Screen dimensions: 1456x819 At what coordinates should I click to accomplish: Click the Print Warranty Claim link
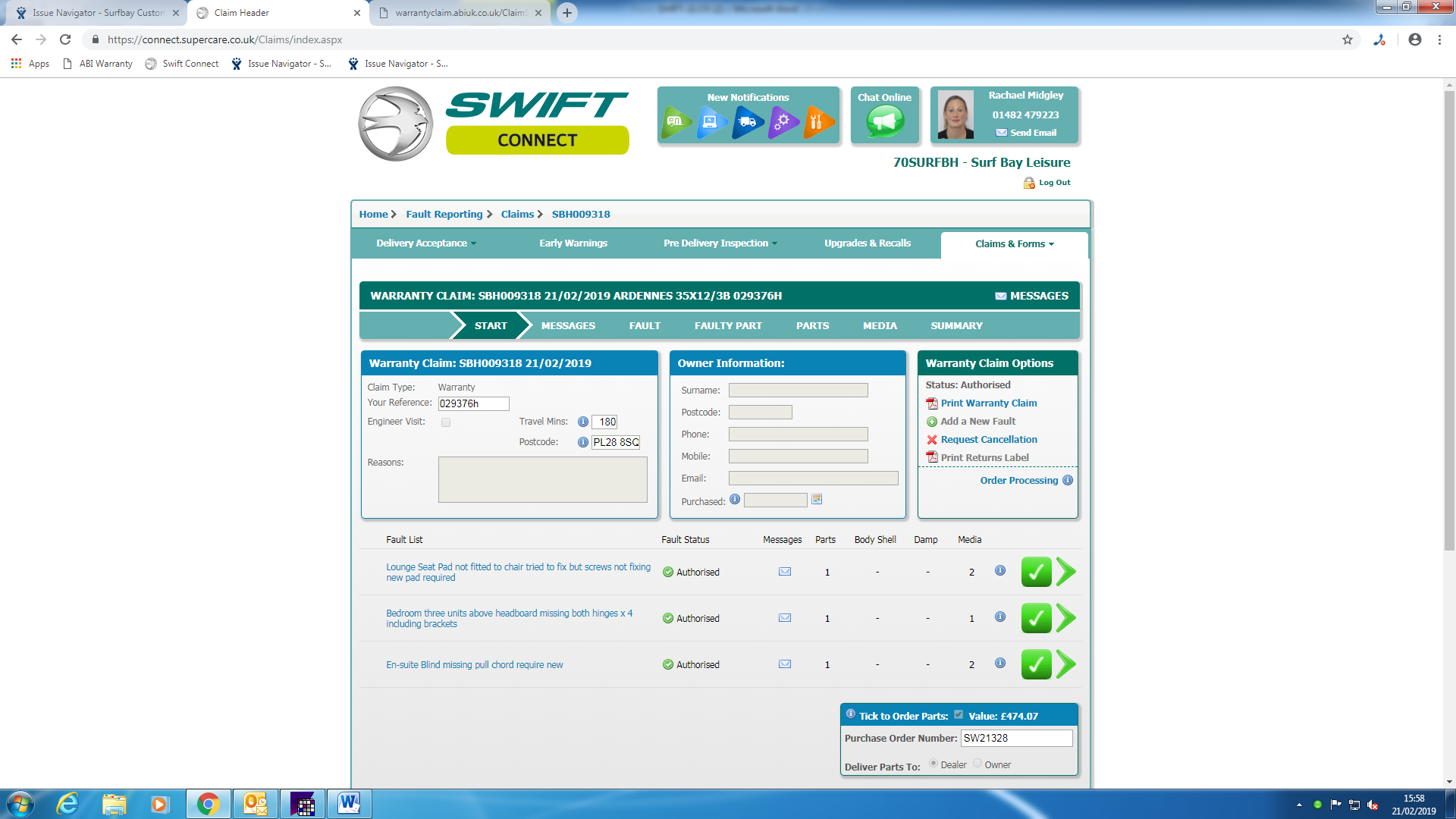pos(988,403)
